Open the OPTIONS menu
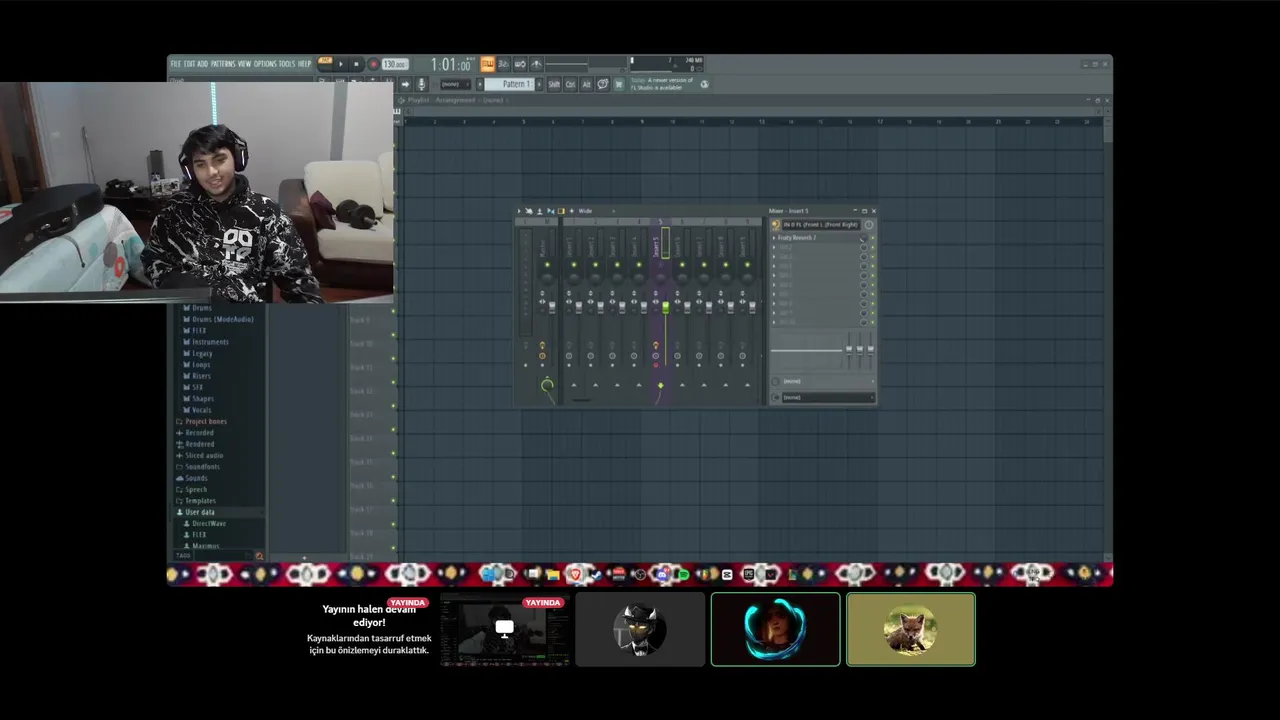The height and width of the screenshot is (720, 1280). click(x=265, y=63)
